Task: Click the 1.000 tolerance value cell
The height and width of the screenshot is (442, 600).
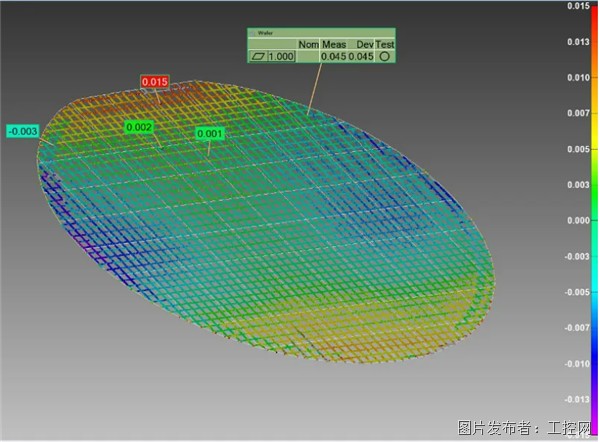Action: pos(281,57)
